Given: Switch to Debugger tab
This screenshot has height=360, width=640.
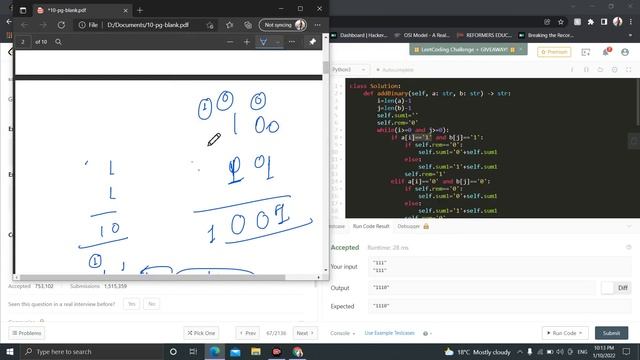Looking at the screenshot, I should (409, 226).
